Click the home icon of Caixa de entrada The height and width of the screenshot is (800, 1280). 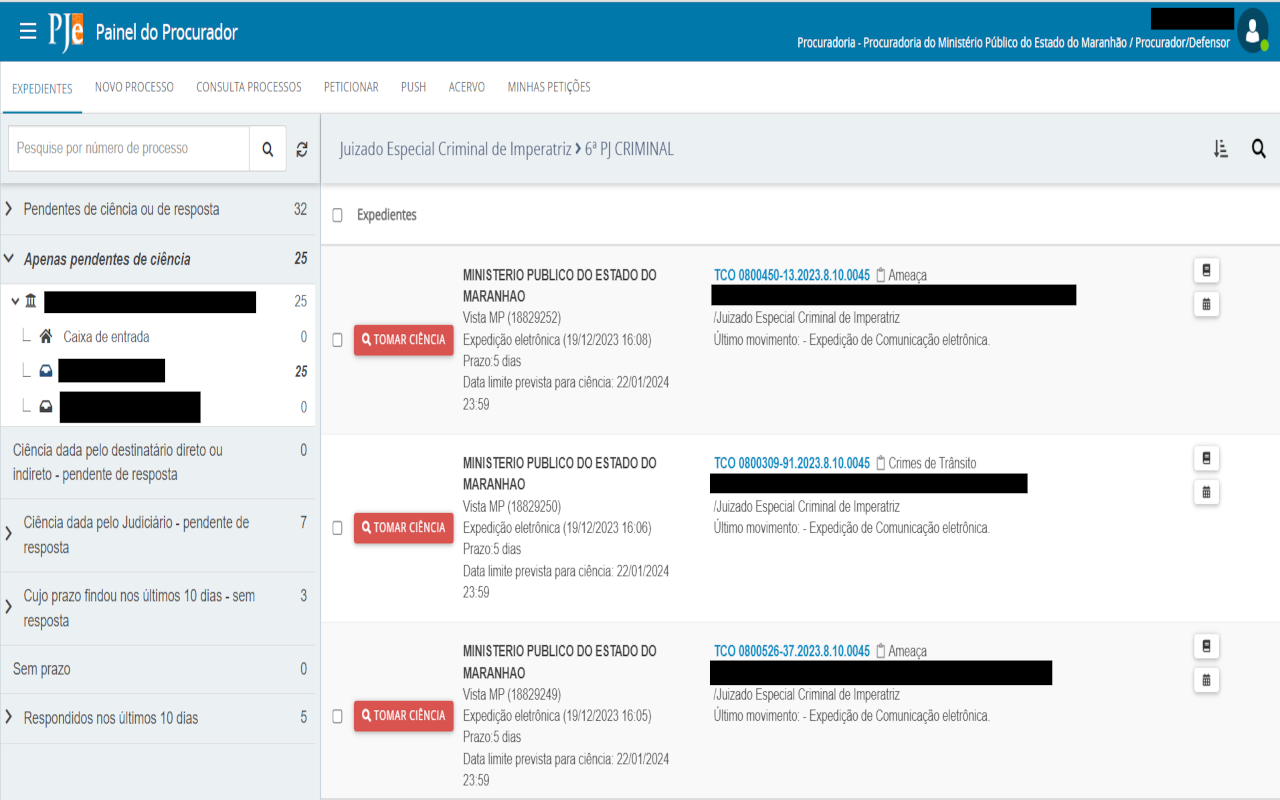point(46,337)
